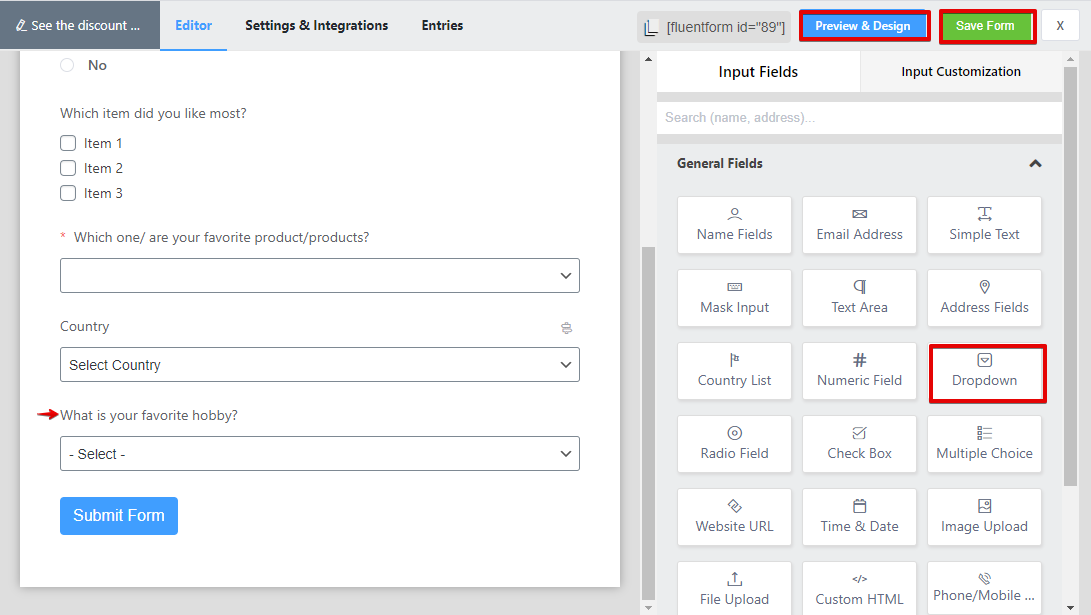Open Preview & Design
Screen dimensions: 1091x615
click(863, 26)
